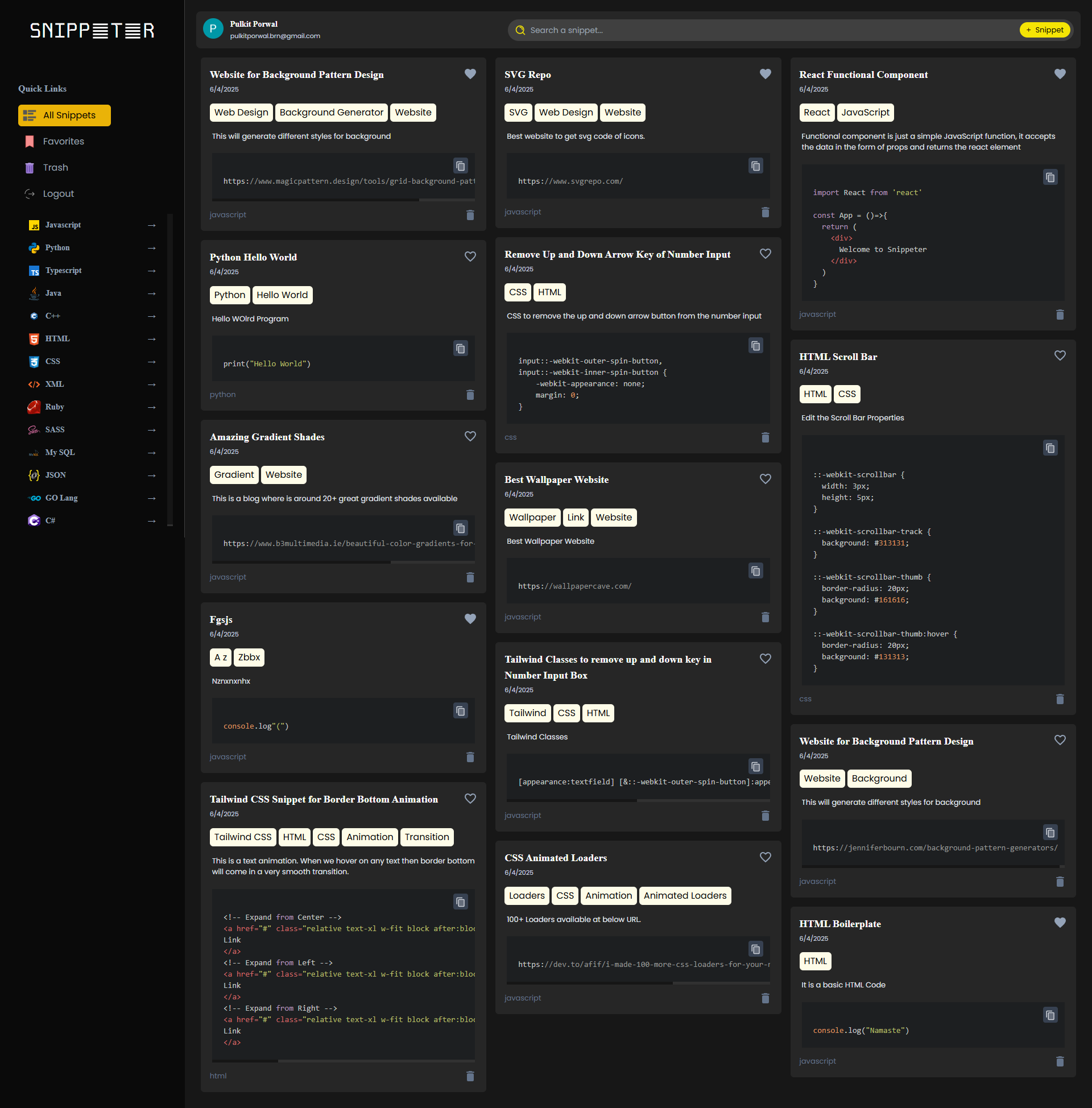This screenshot has width=1092, height=1108.
Task: Open the GO Lang category arrow
Action: coord(151,498)
